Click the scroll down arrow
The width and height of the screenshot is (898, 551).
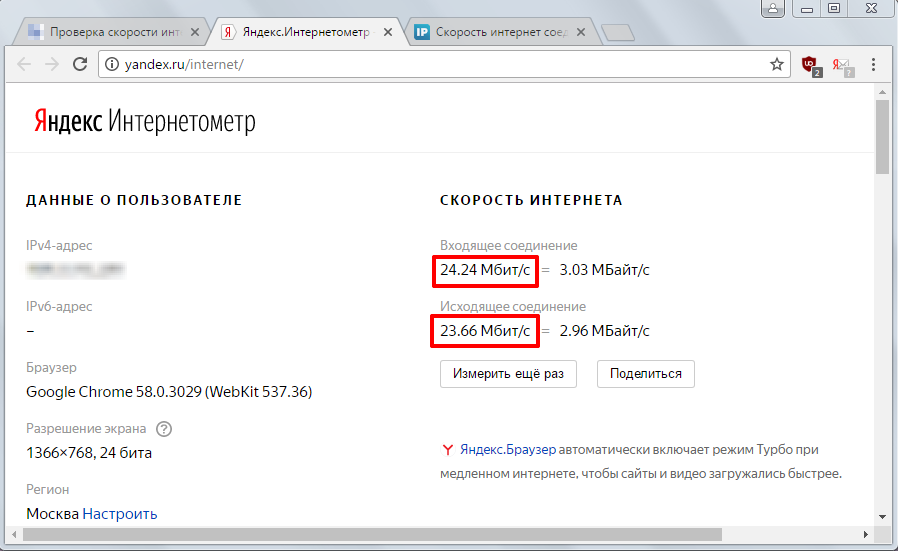882,517
